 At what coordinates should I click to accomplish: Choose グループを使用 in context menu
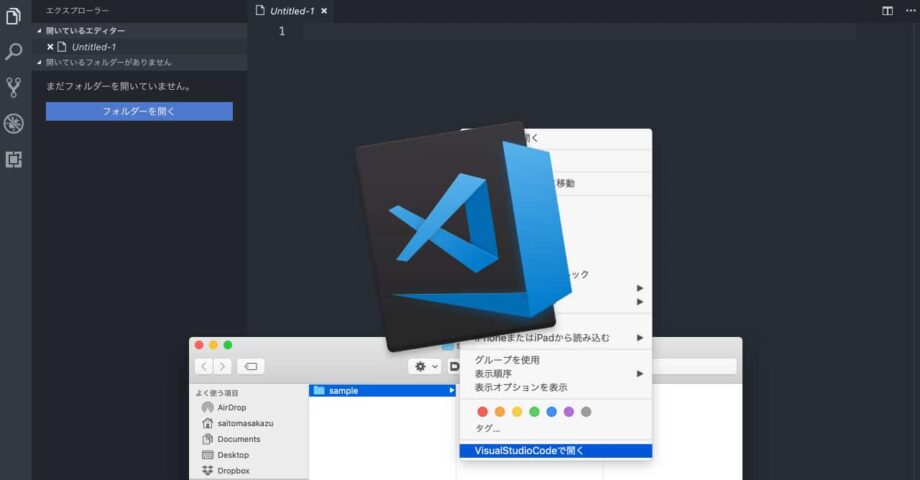(x=556, y=360)
